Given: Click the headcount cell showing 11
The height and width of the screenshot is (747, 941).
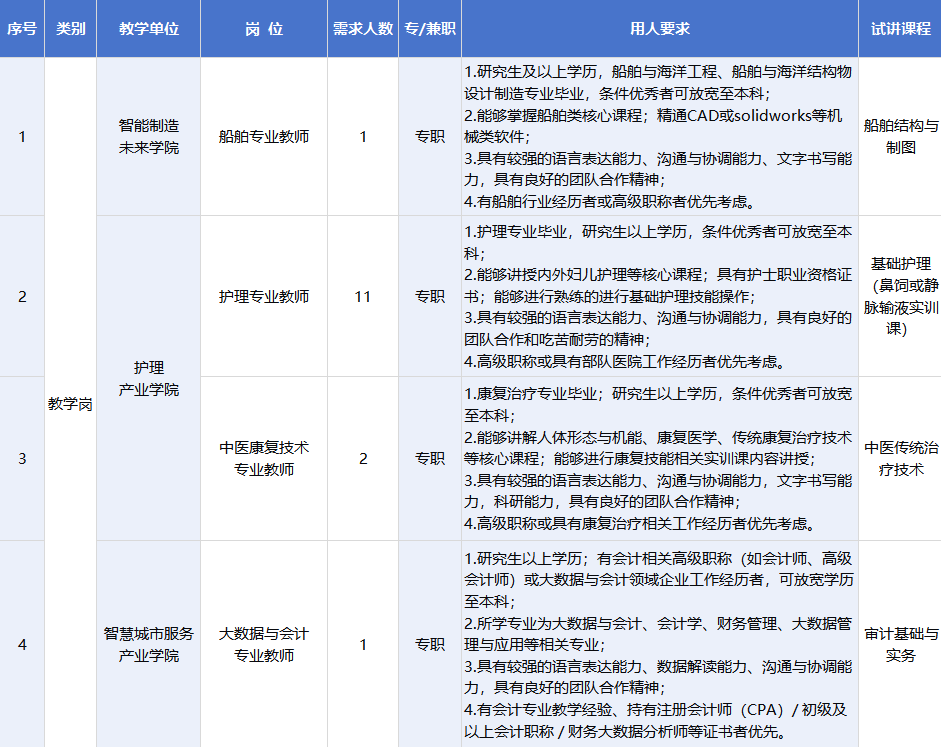Looking at the screenshot, I should [x=363, y=296].
